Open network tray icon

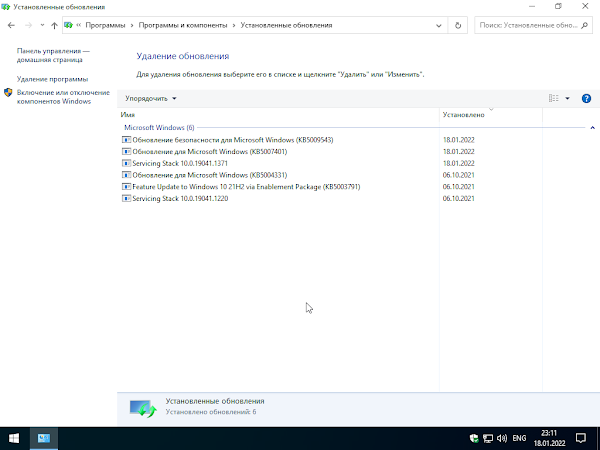tap(488, 438)
